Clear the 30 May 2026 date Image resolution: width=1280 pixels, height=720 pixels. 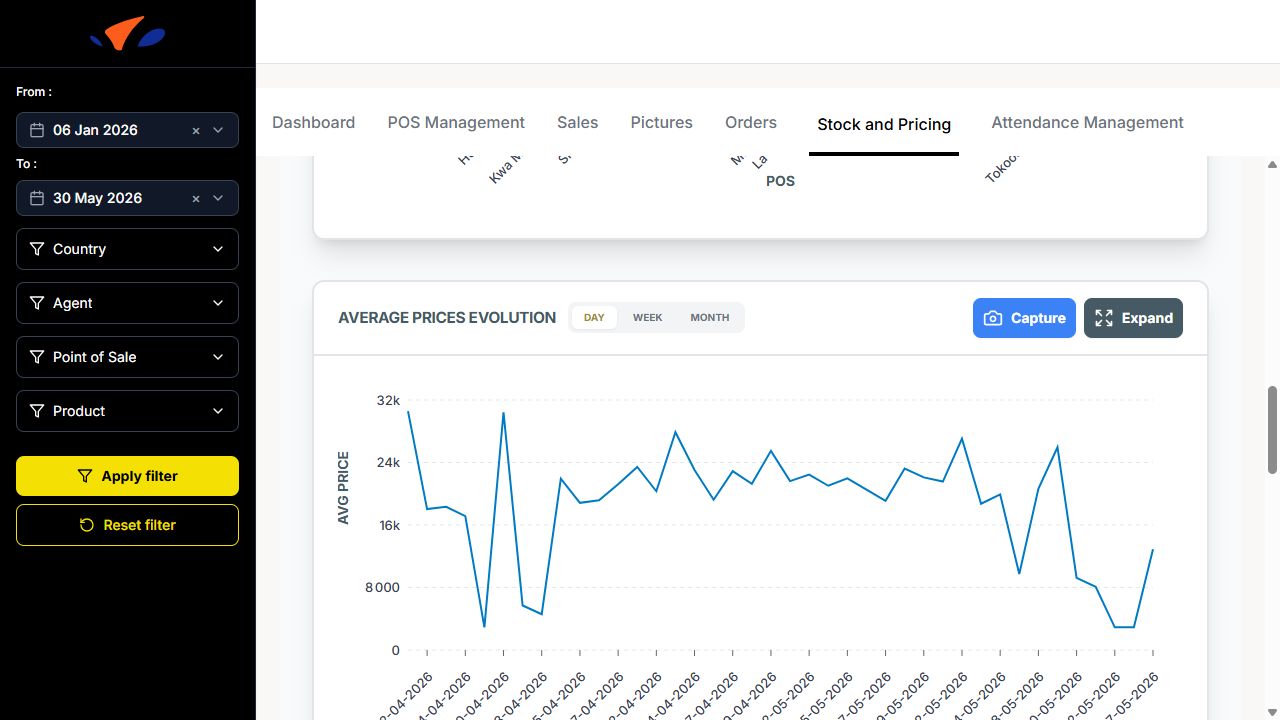[x=196, y=198]
